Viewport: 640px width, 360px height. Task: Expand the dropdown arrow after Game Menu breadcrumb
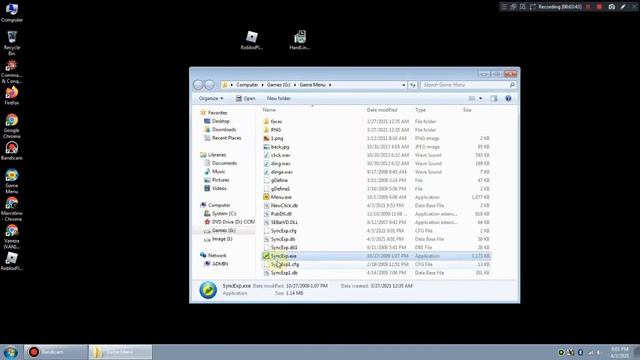click(330, 85)
